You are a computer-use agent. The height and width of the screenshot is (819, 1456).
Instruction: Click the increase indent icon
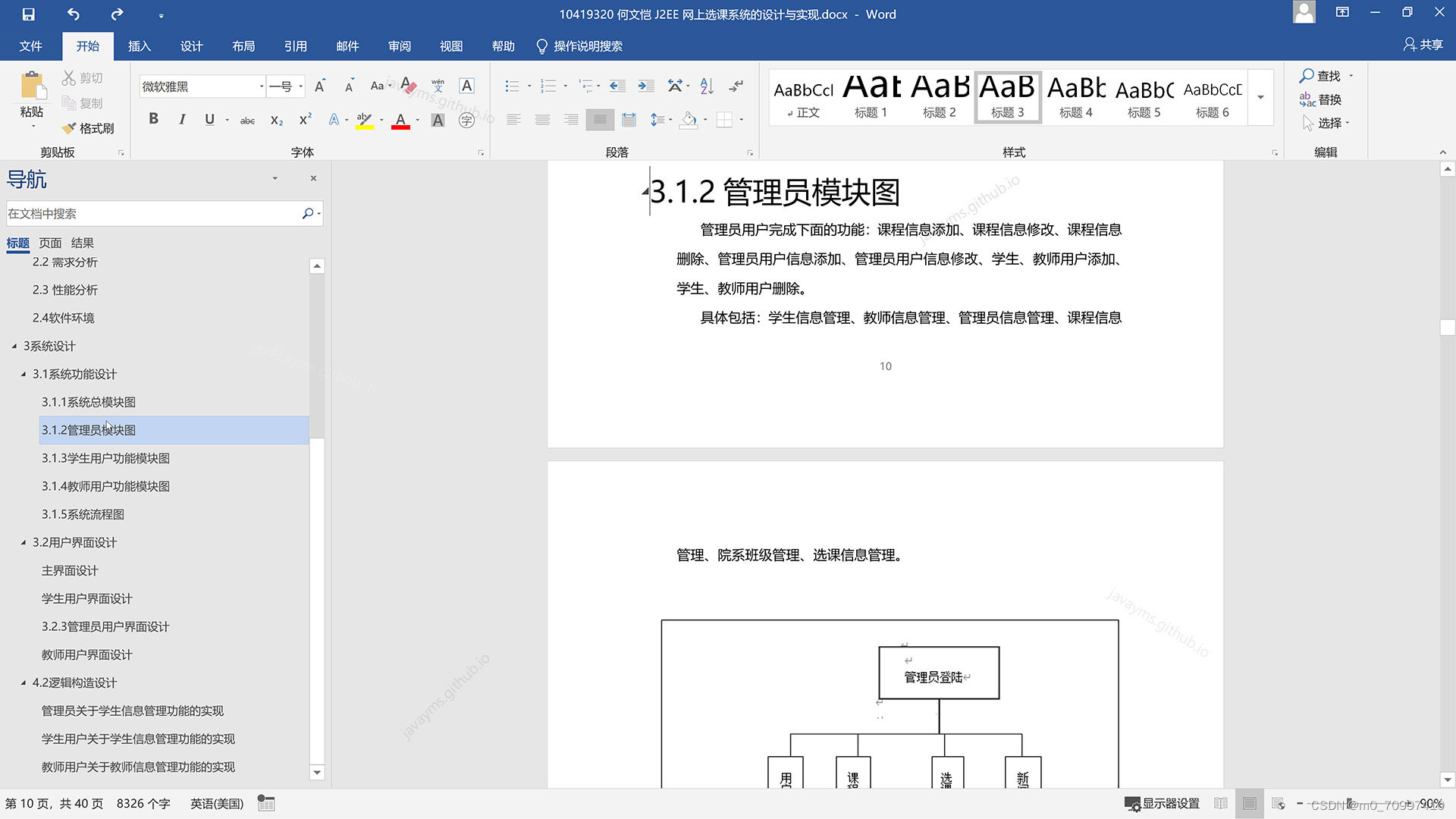(646, 86)
